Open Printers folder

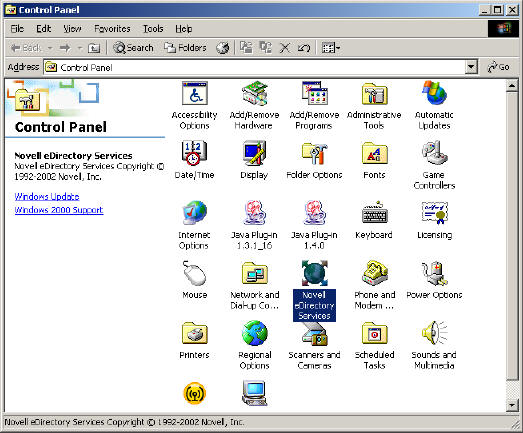point(194,340)
